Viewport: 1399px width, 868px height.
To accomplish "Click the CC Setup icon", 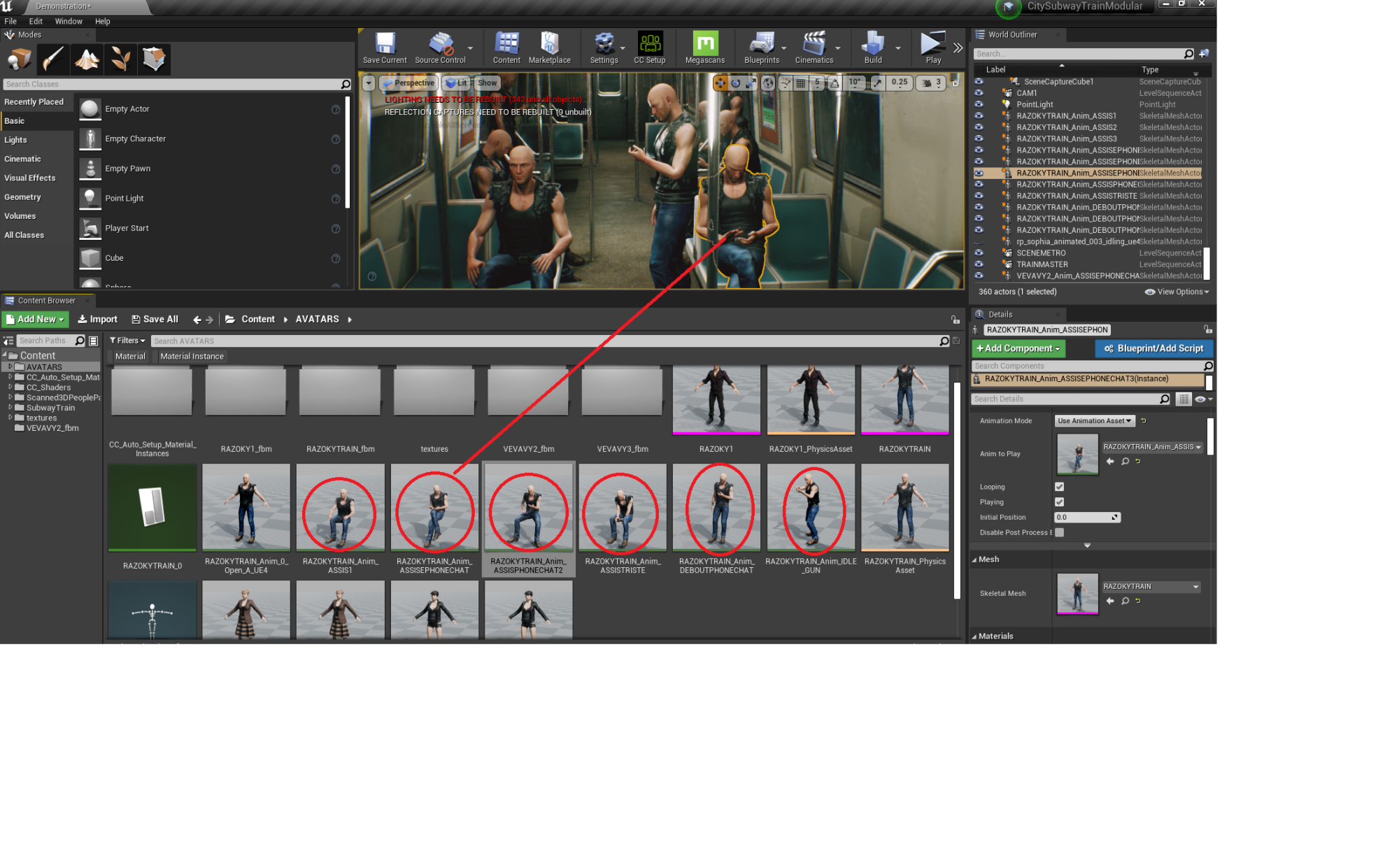I will point(650,48).
